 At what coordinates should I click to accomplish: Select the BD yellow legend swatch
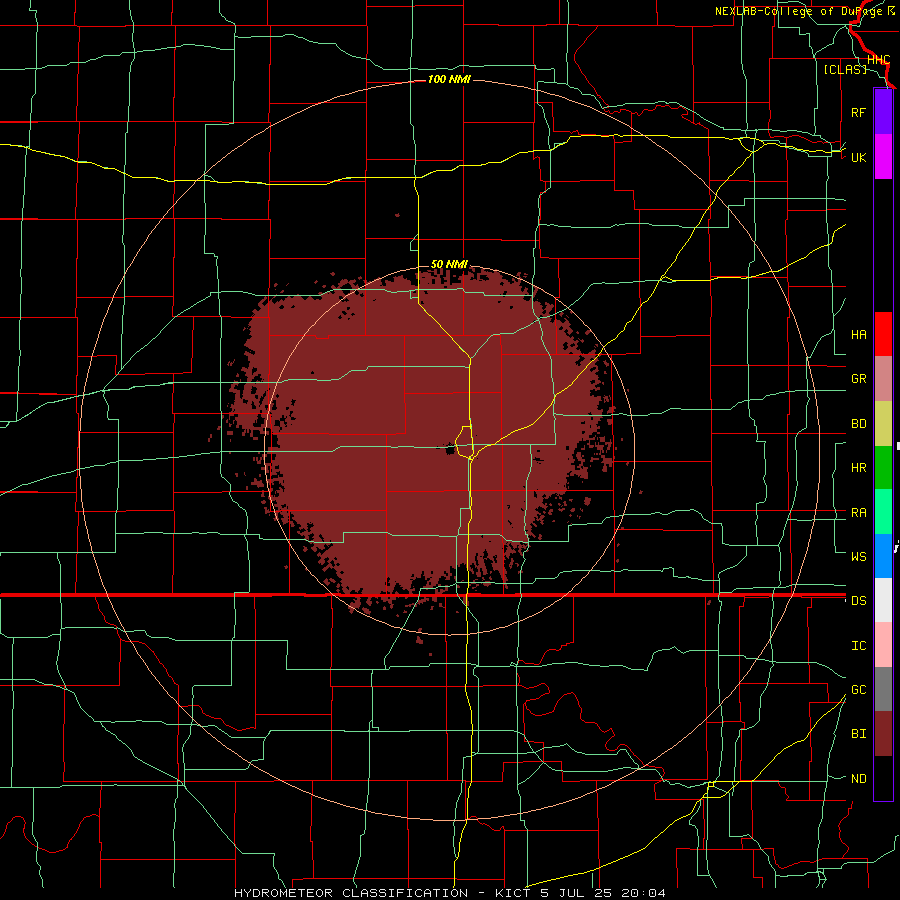pos(883,424)
